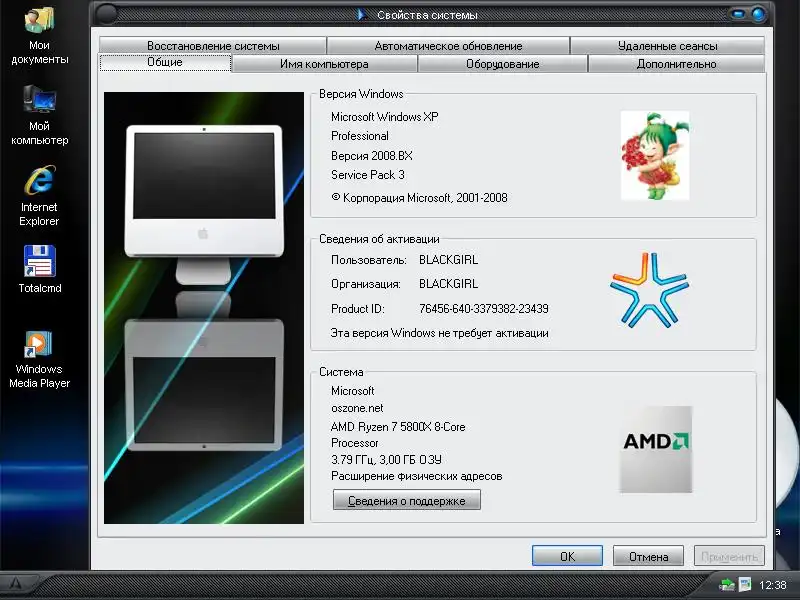This screenshot has width=800, height=600.
Task: Click the Отмена button
Action: pyautogui.click(x=648, y=556)
